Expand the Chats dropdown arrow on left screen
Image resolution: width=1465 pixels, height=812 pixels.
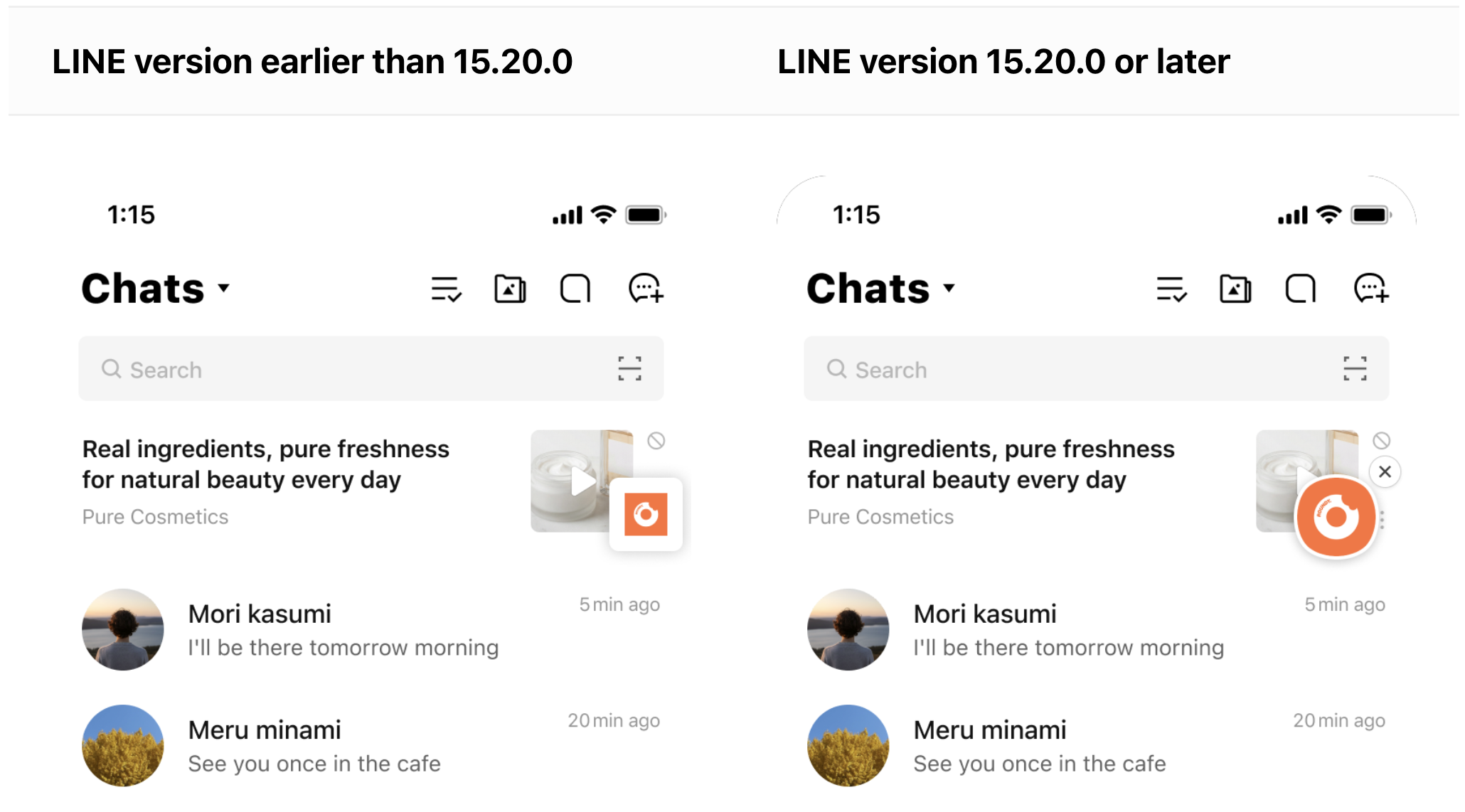(x=224, y=288)
